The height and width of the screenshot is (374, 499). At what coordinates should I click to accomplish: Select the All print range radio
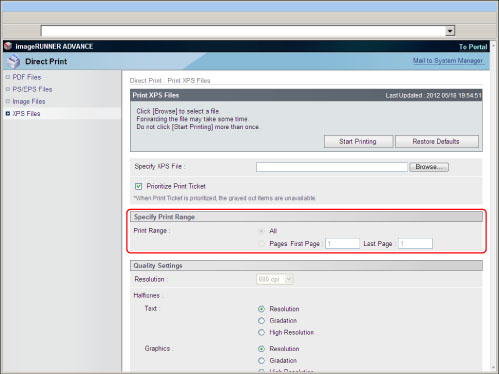click(261, 231)
